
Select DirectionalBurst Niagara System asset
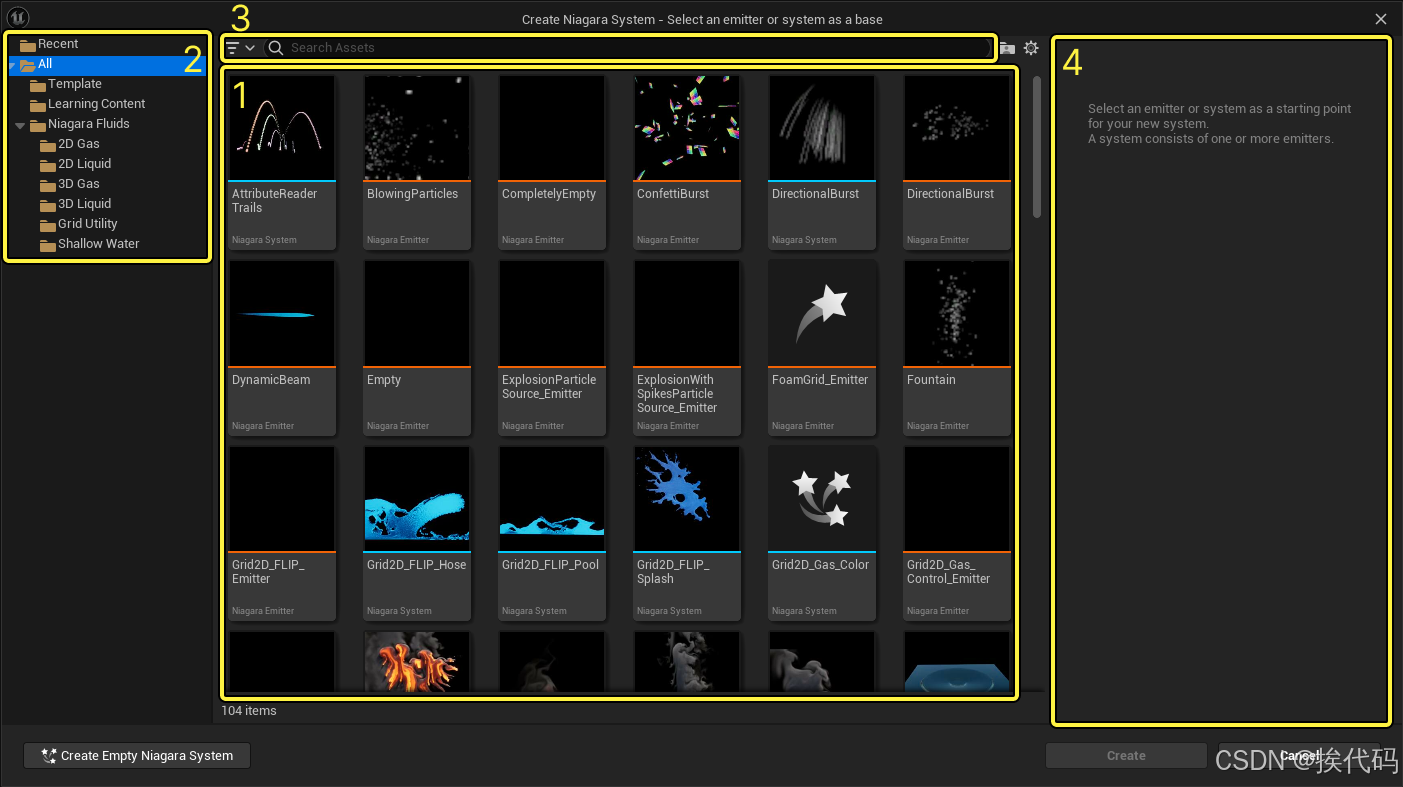click(x=822, y=162)
